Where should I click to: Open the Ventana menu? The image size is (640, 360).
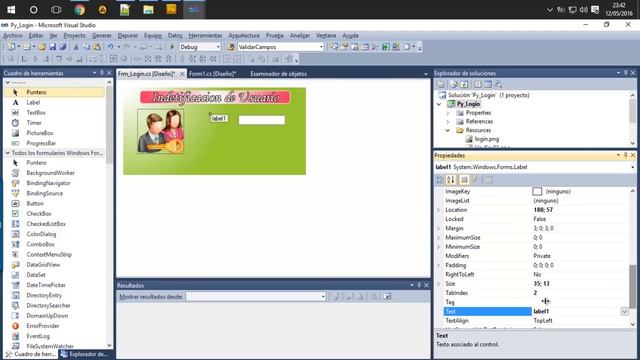[326, 36]
